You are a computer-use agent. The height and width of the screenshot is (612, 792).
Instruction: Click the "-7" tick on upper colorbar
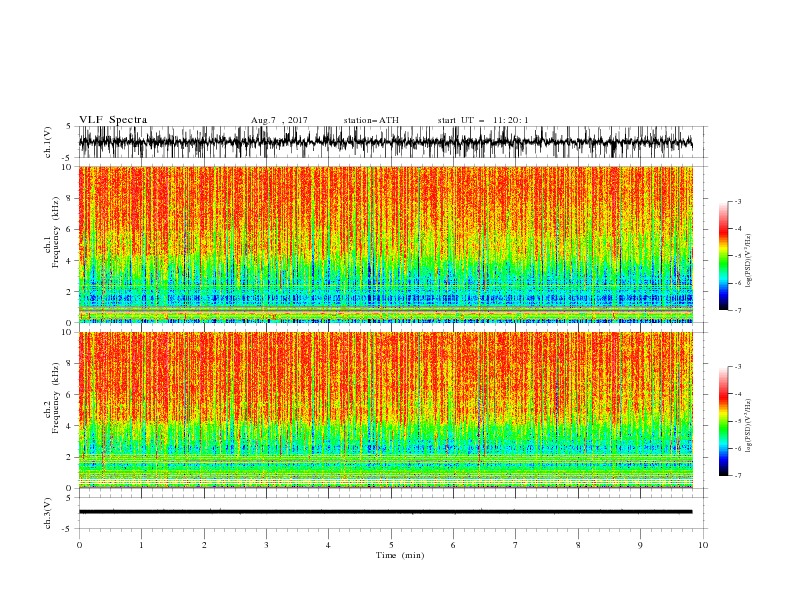(738, 310)
